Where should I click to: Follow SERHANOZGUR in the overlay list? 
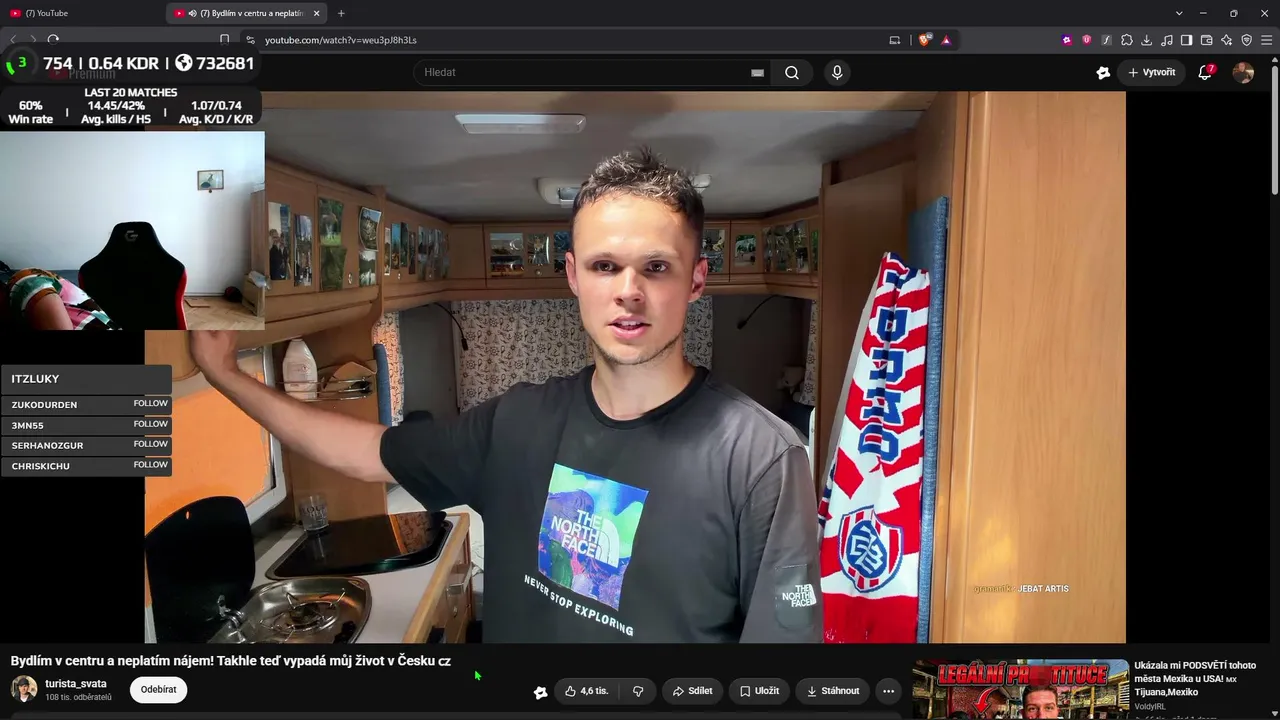click(151, 444)
